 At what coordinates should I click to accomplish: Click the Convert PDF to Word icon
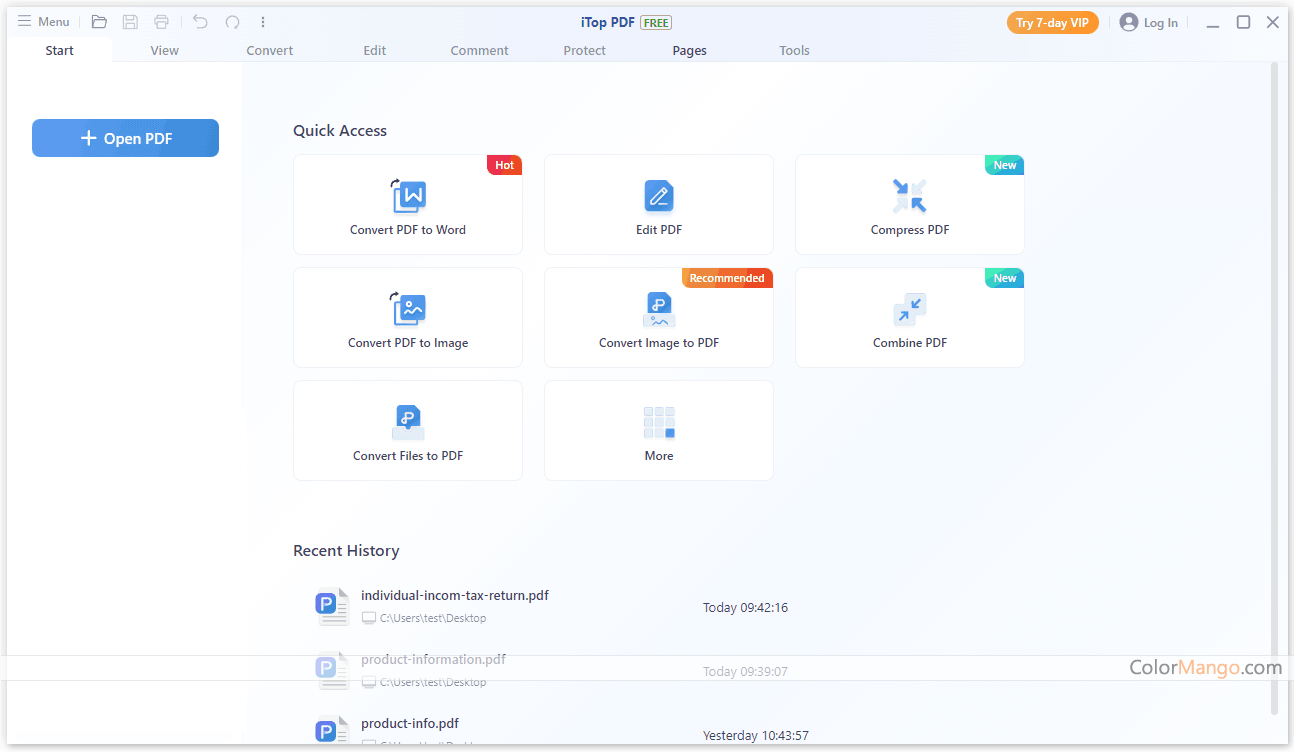click(x=408, y=196)
